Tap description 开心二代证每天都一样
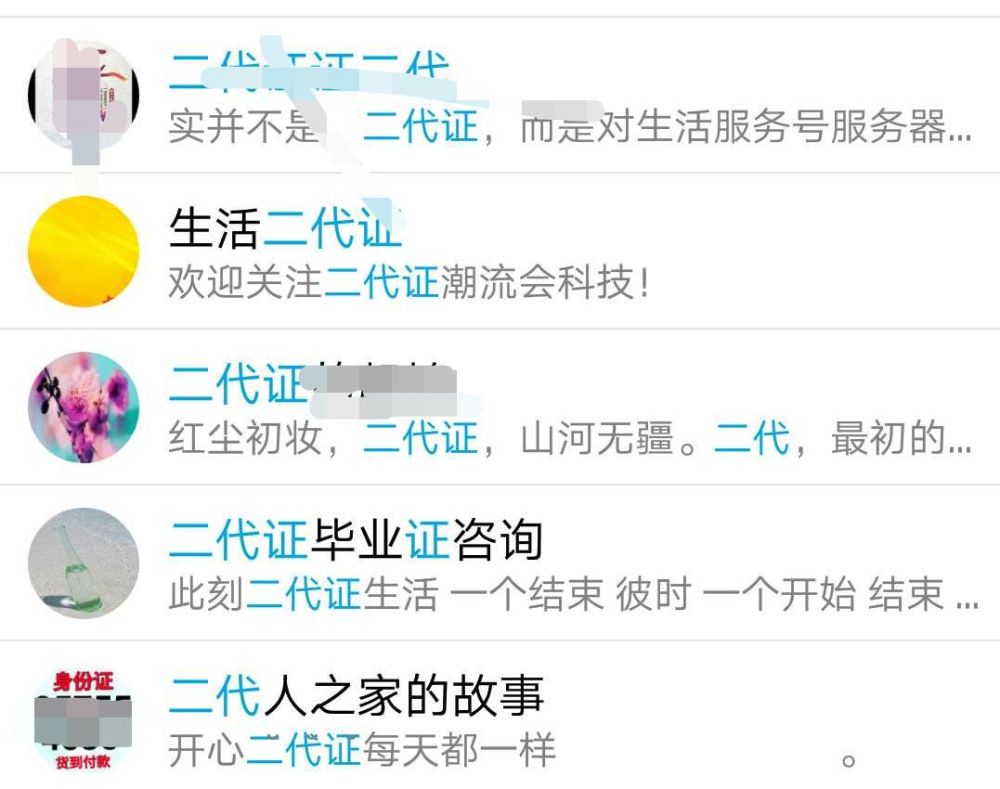Viewport: 1000px width, 789px height. tap(362, 749)
